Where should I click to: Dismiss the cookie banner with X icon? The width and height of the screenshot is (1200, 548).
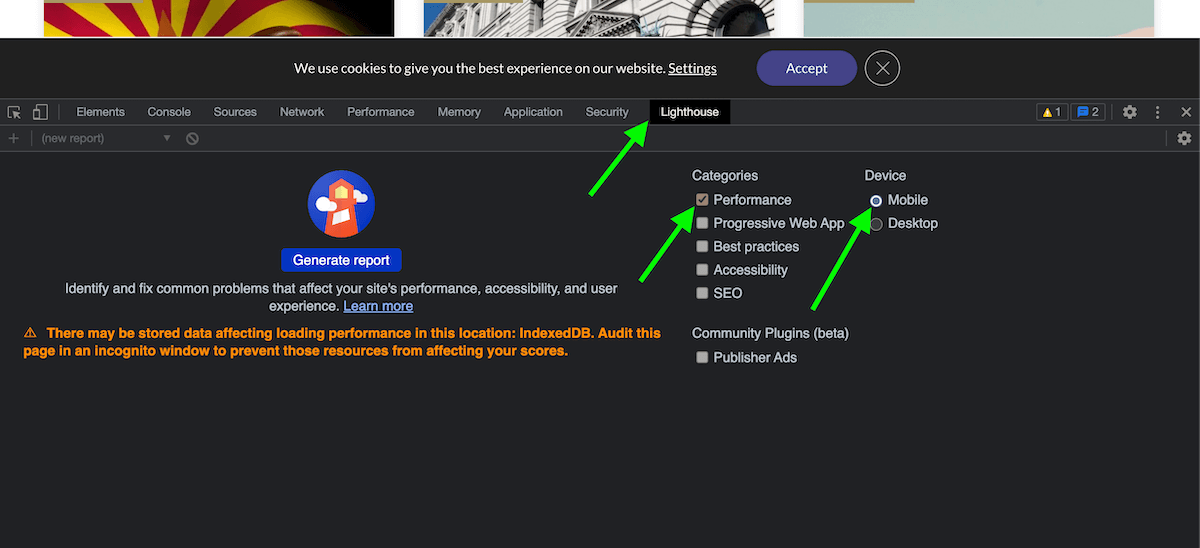(x=882, y=68)
